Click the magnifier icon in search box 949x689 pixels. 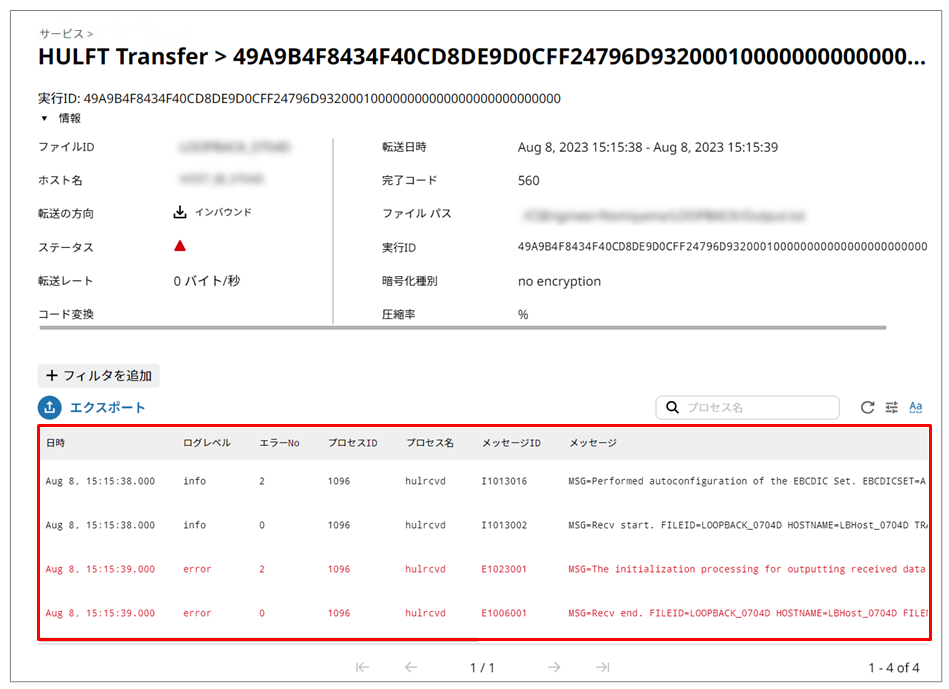pos(671,408)
